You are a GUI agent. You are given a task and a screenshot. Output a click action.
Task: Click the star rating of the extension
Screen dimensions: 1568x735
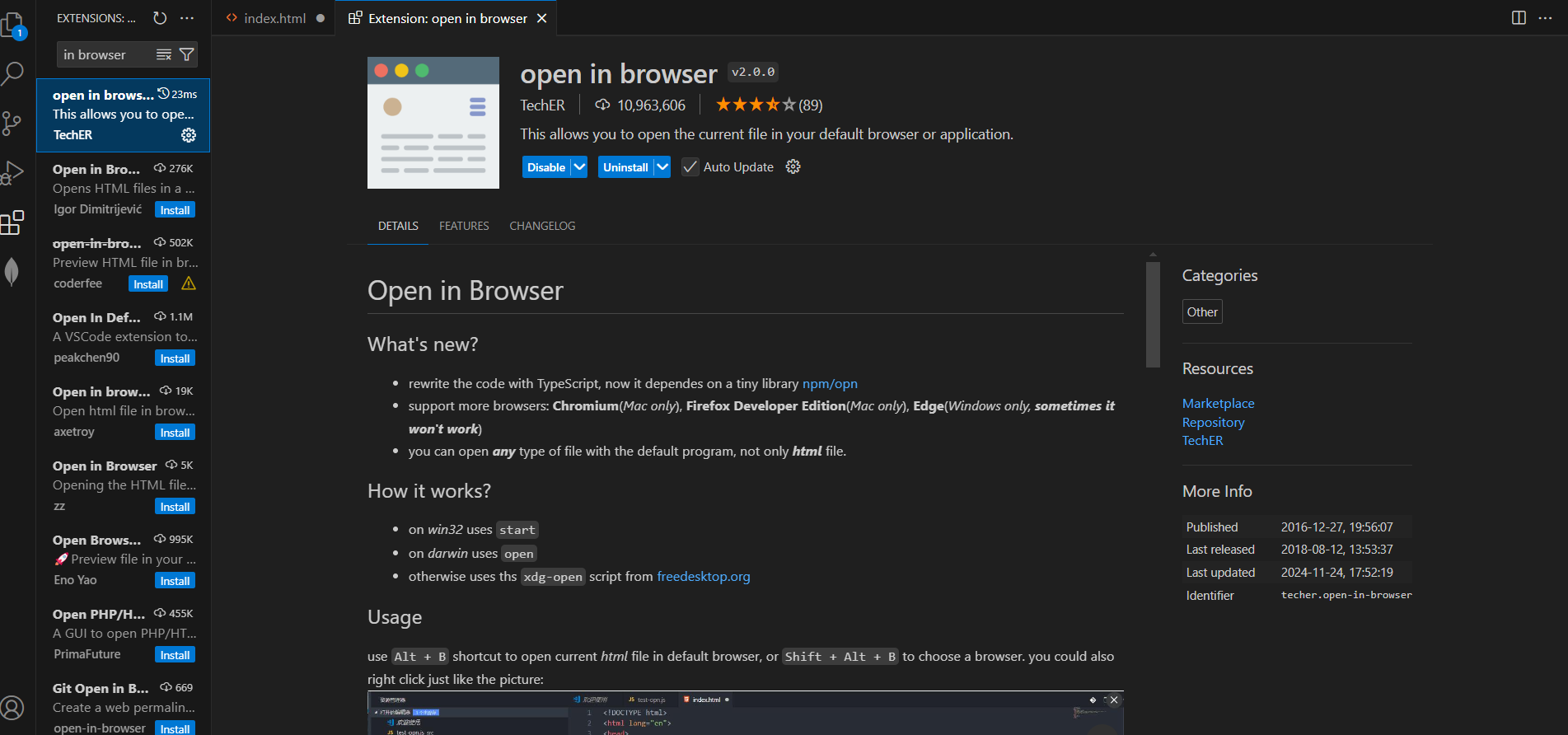pyautogui.click(x=769, y=105)
